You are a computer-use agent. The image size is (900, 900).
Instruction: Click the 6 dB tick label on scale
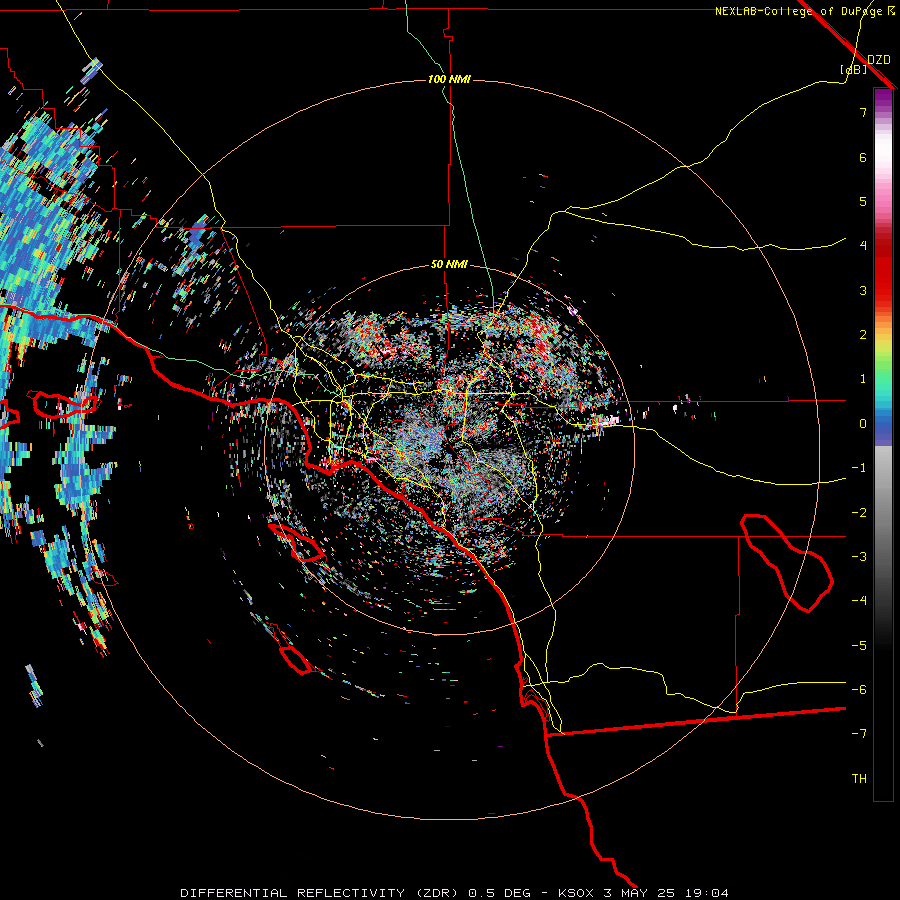tap(863, 157)
